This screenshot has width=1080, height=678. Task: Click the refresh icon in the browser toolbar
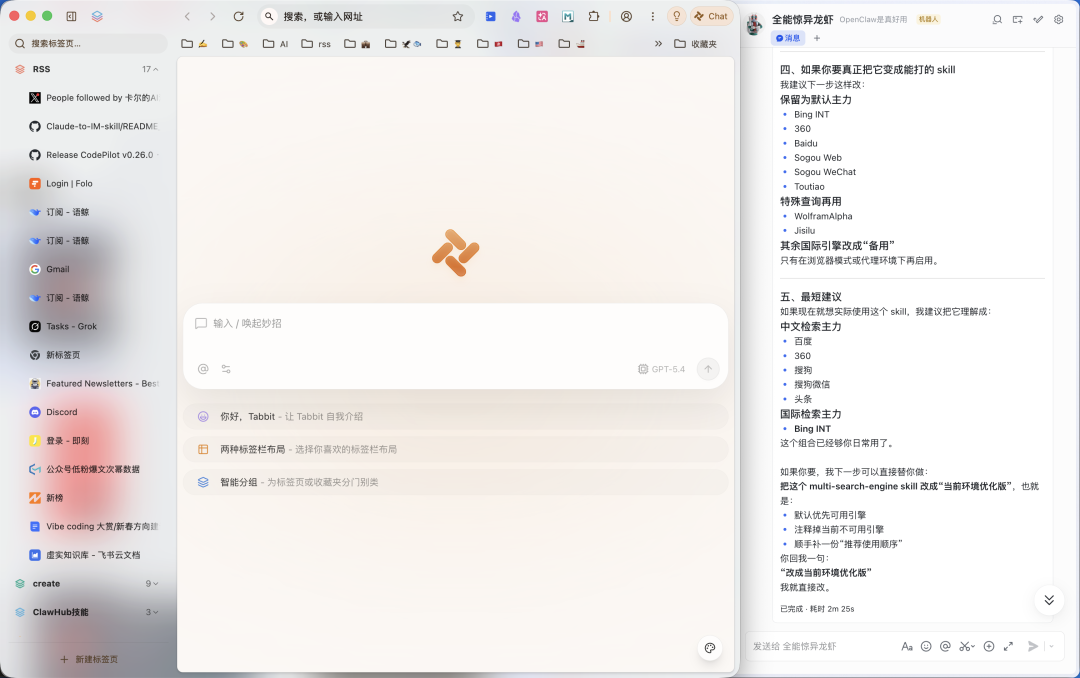click(239, 16)
